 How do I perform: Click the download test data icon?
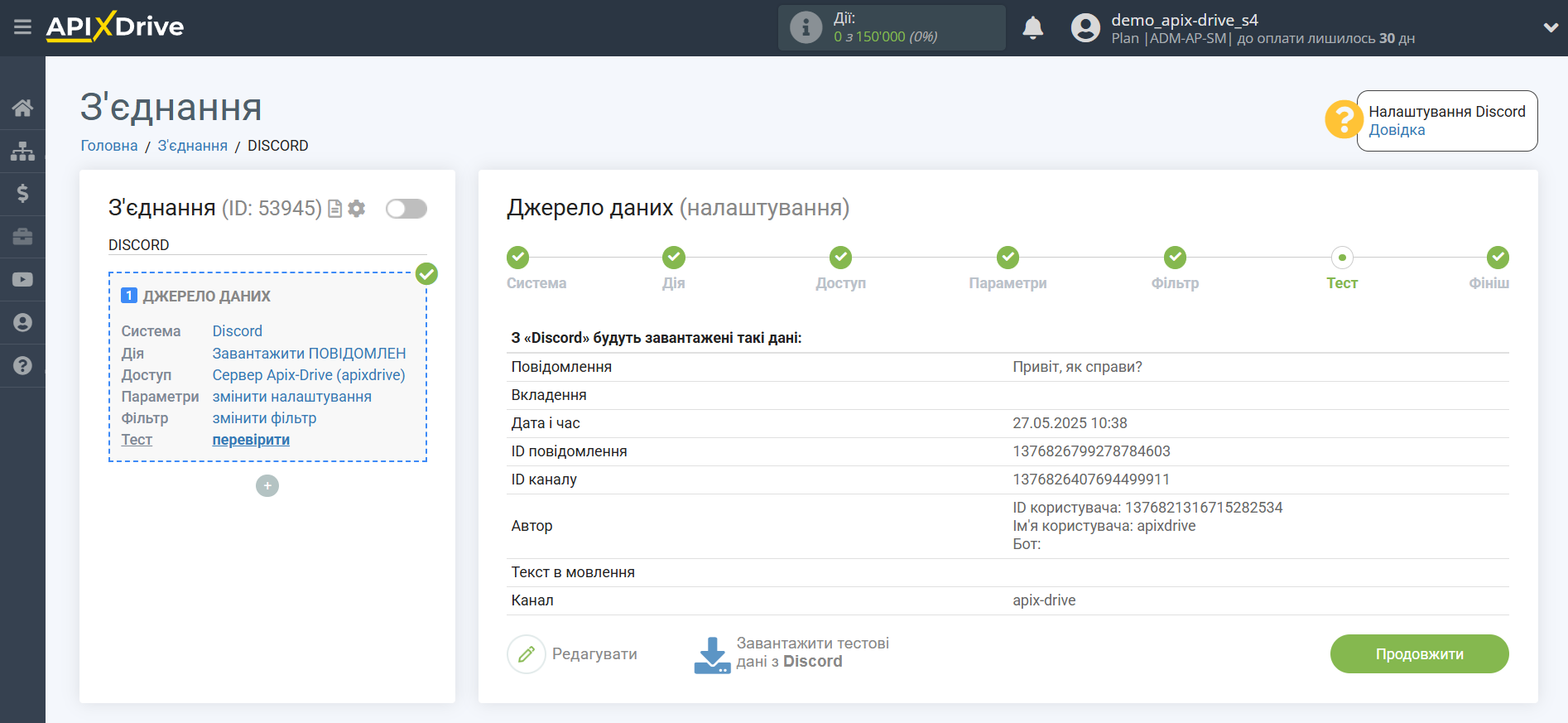712,655
